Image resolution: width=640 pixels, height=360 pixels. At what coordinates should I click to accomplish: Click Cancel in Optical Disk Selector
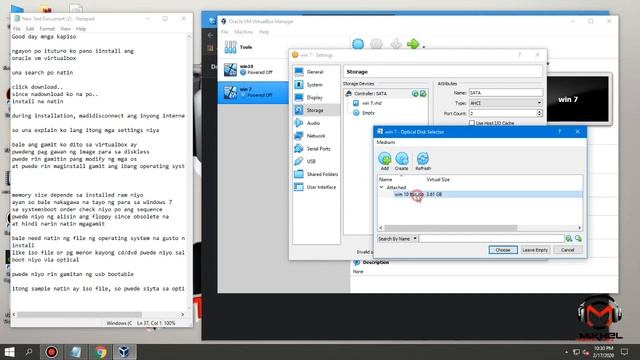[567, 250]
